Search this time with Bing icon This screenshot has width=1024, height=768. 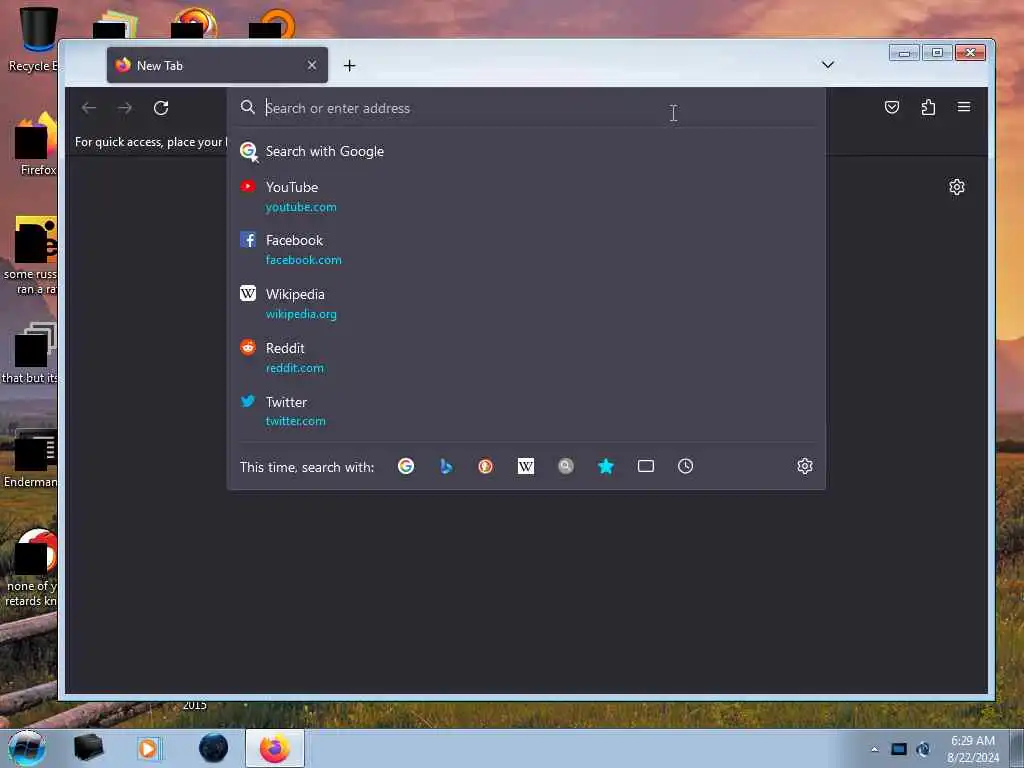446,466
